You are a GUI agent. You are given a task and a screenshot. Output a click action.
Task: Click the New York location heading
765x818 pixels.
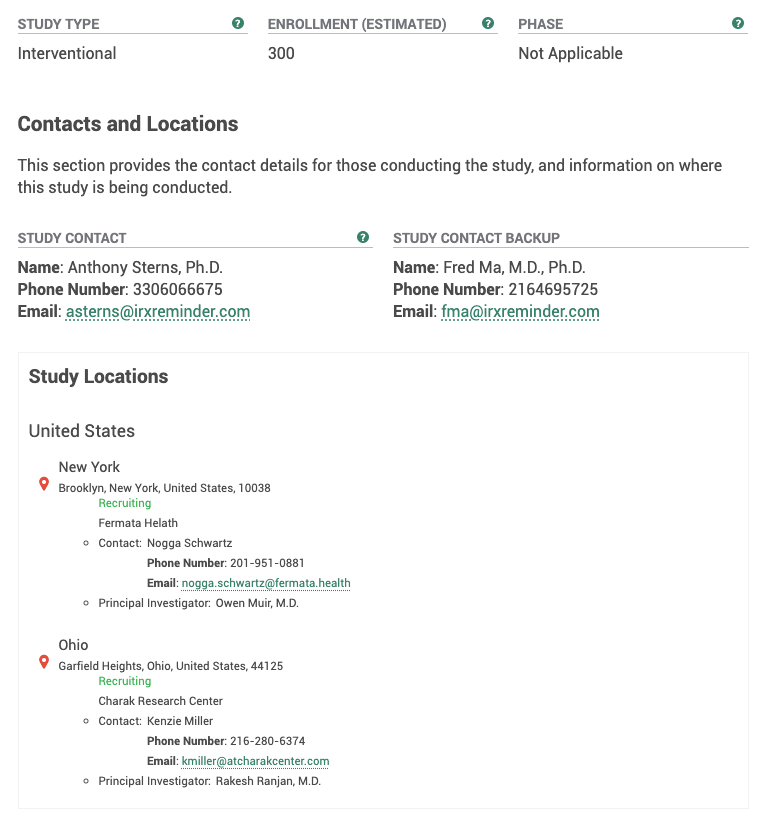[x=89, y=467]
